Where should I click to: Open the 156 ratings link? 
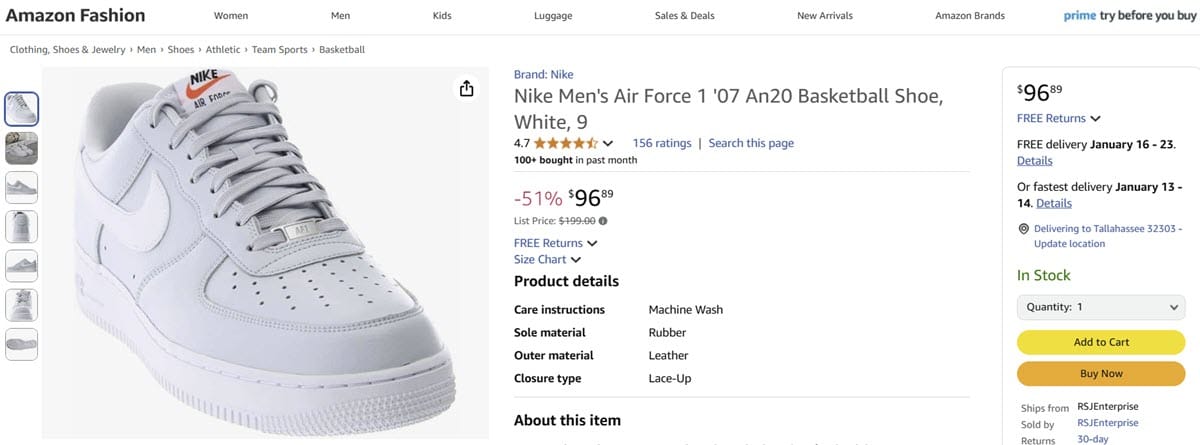662,143
